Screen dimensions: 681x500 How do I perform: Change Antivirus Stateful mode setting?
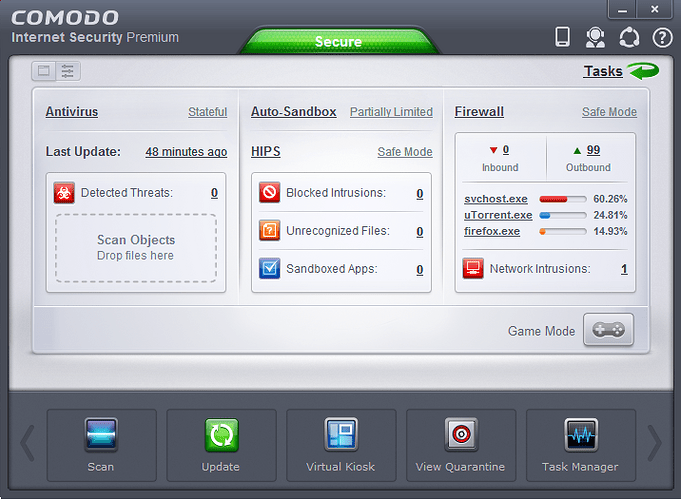[x=208, y=112]
